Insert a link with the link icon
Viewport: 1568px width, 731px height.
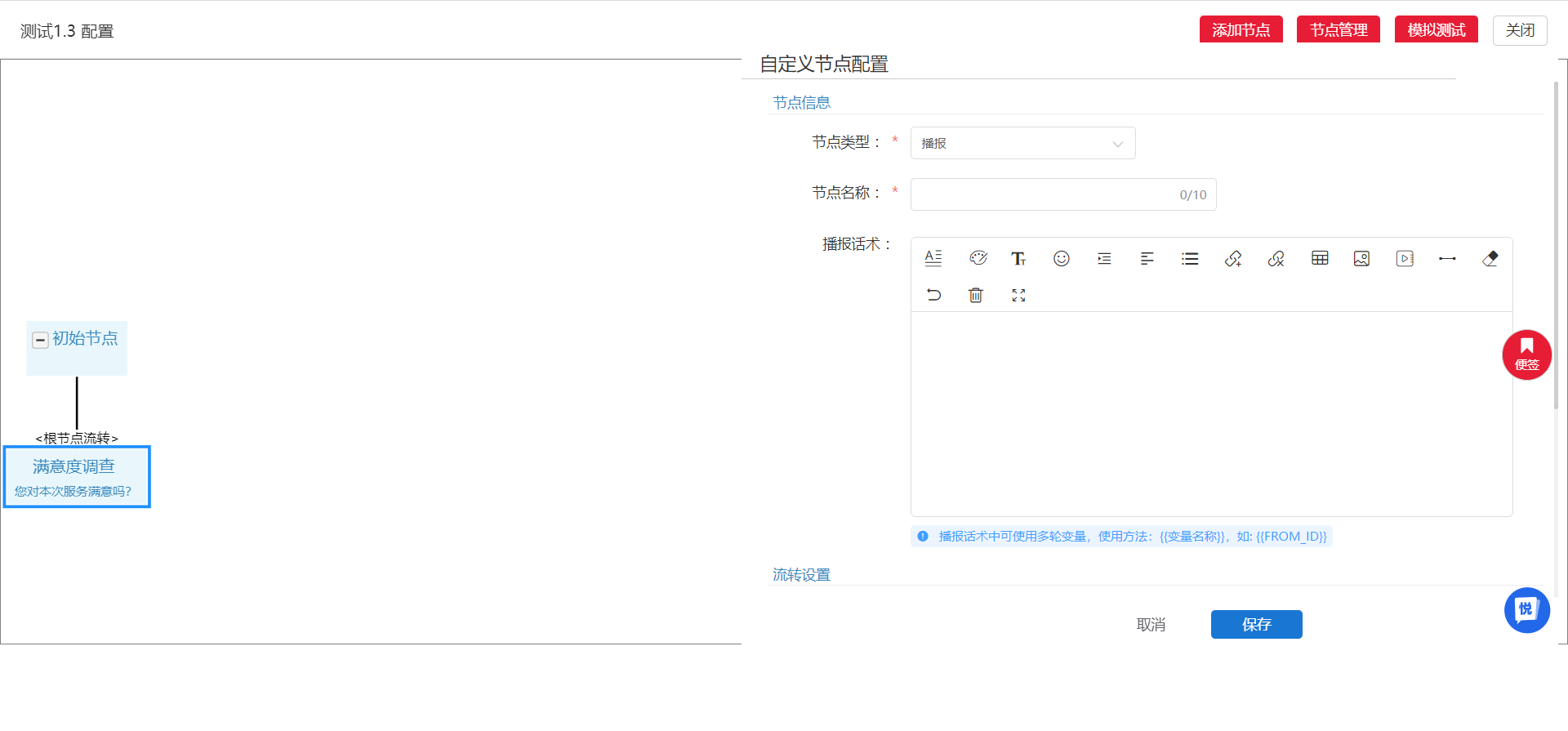pos(1233,258)
